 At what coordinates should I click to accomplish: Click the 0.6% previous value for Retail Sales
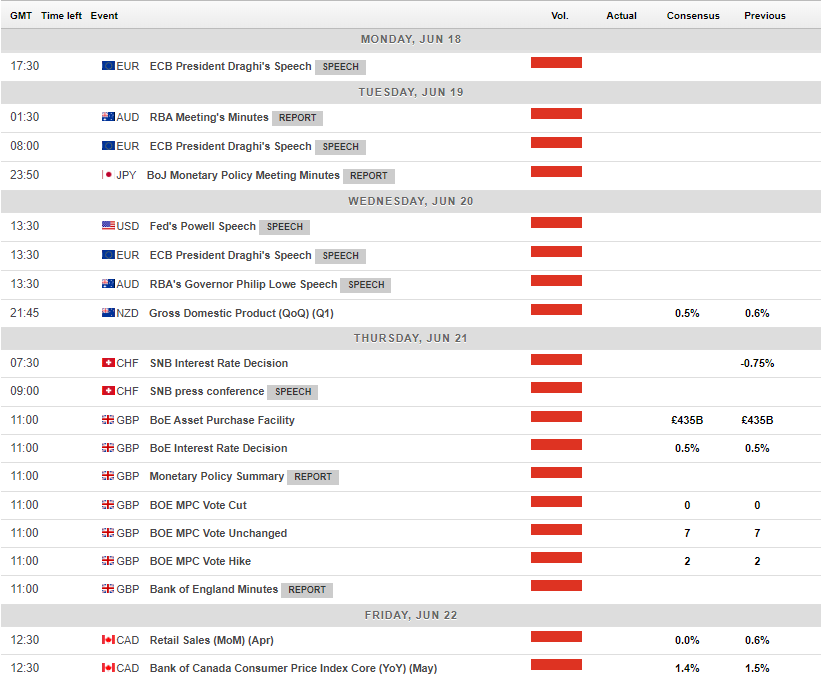(757, 640)
